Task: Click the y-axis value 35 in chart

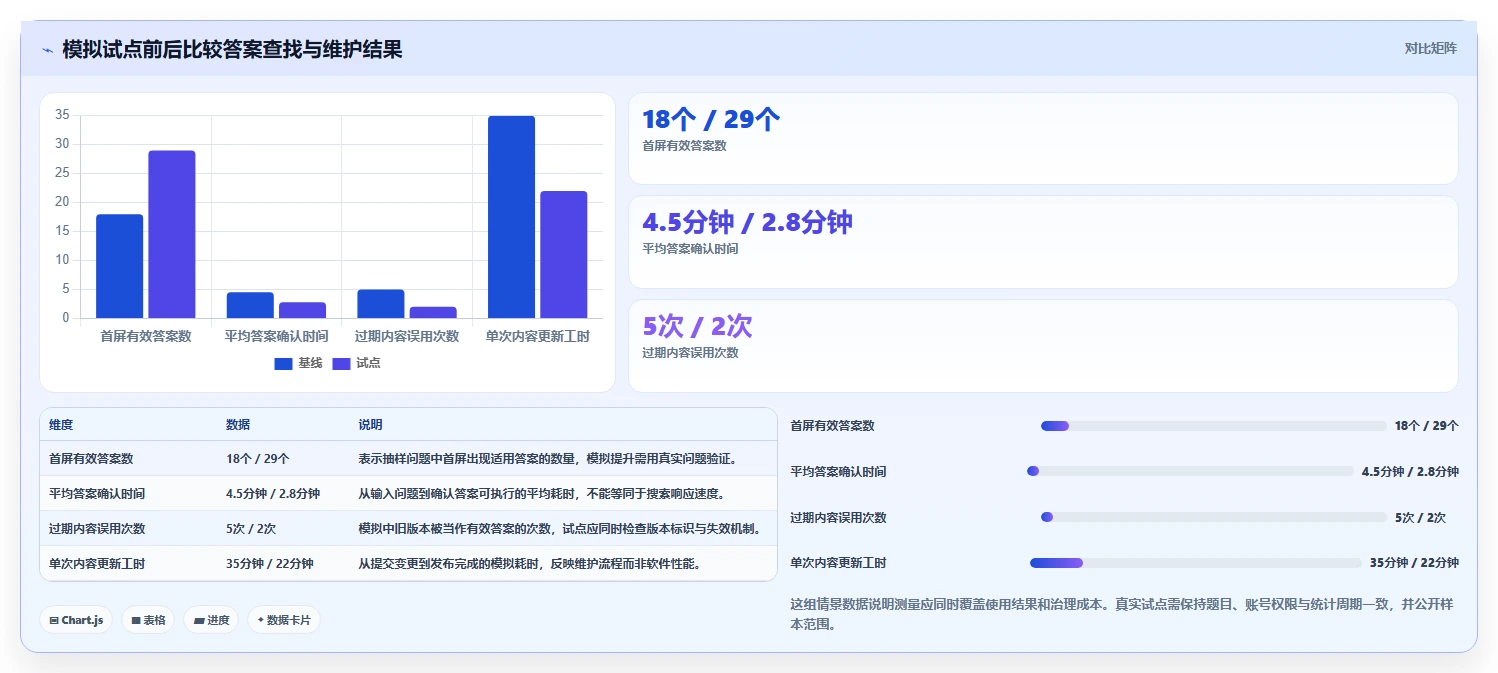Action: click(x=62, y=115)
